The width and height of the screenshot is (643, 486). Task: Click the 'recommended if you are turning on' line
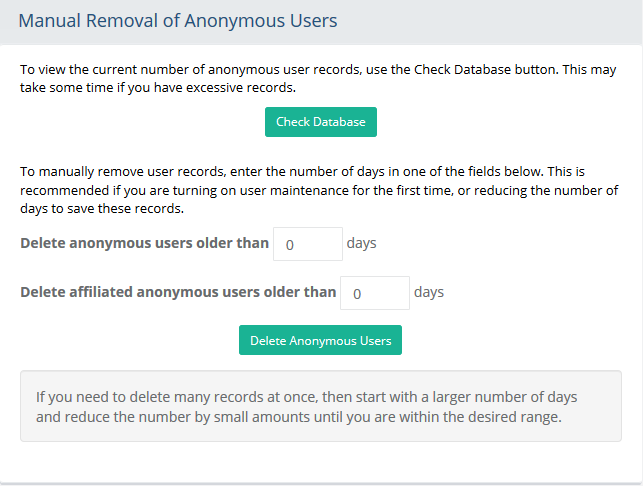pyautogui.click(x=200, y=190)
